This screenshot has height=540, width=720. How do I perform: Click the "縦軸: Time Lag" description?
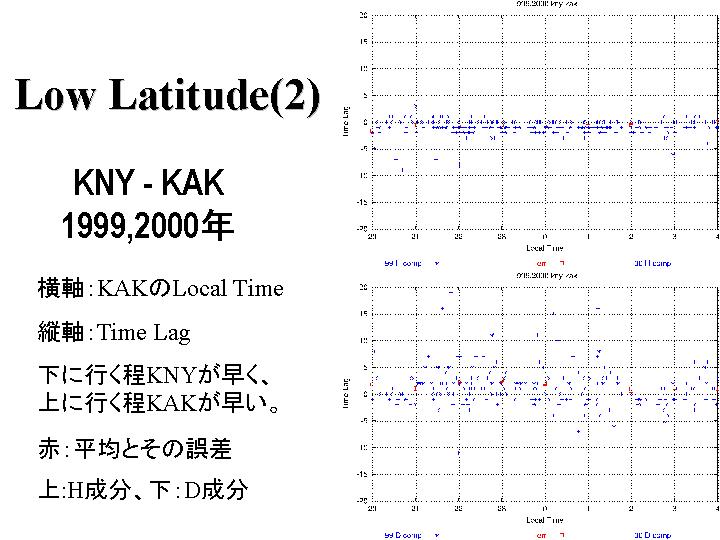click(113, 332)
